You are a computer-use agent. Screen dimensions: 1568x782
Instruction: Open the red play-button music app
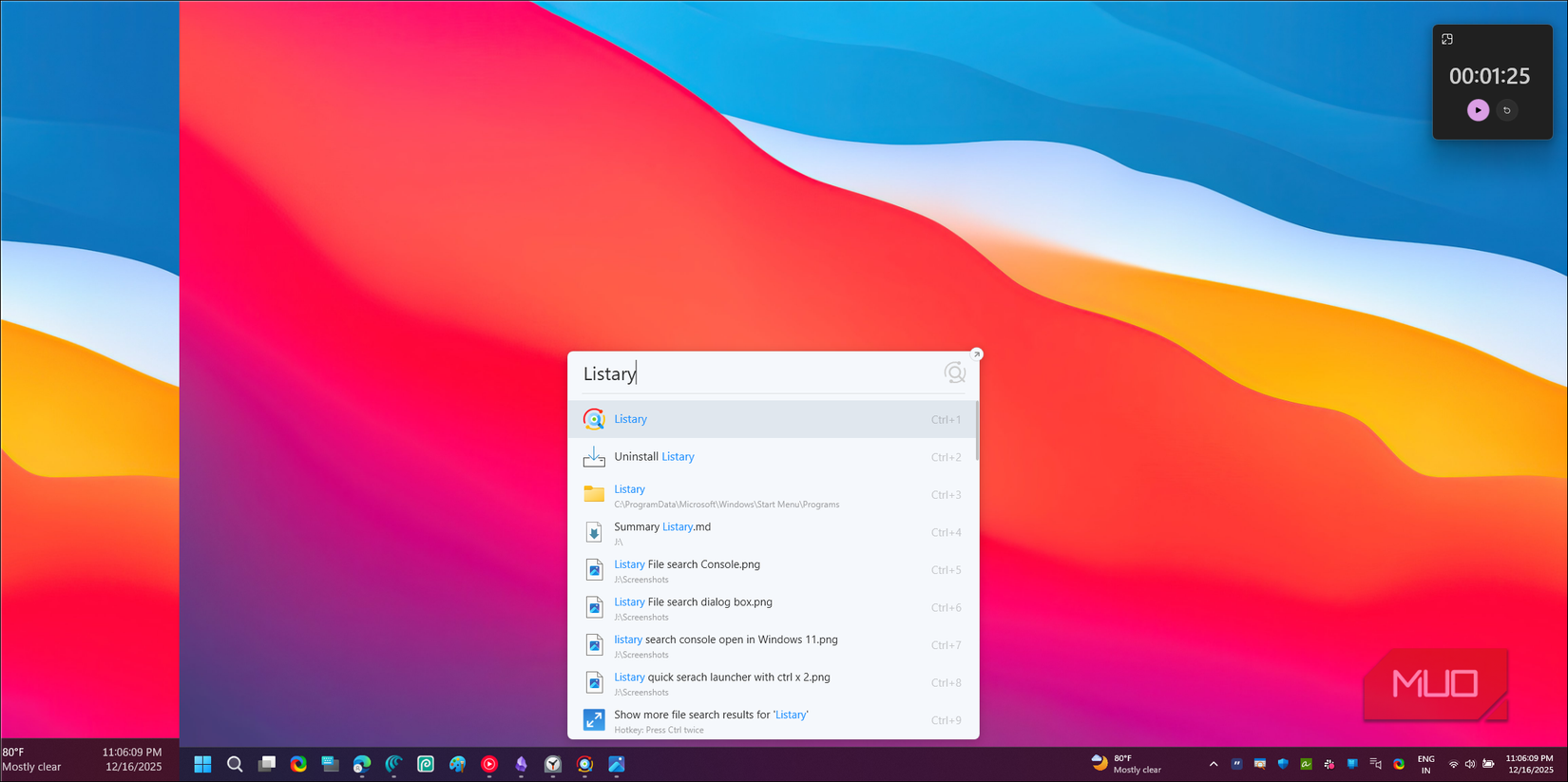489,764
